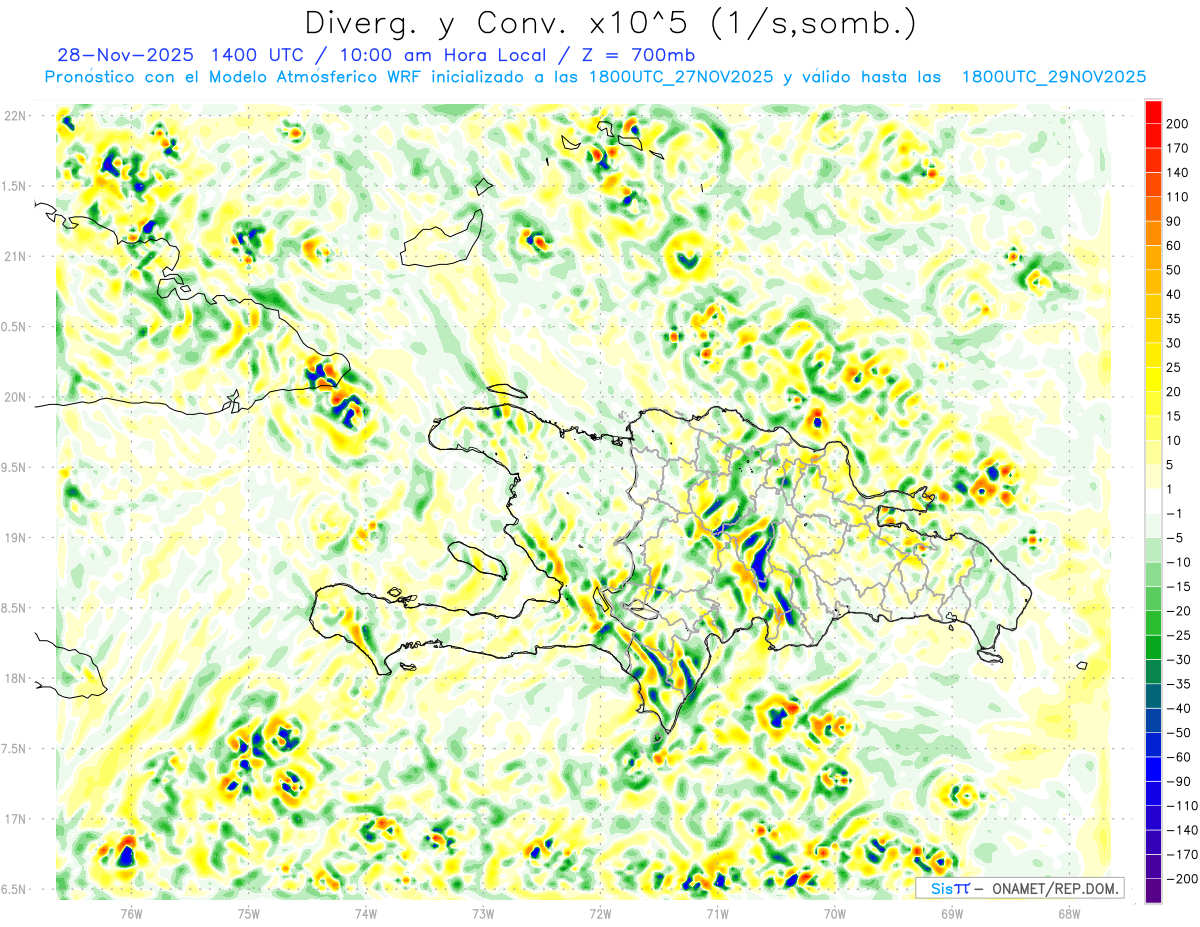
Task: Click longitude label '76W'
Action: [x=131, y=913]
